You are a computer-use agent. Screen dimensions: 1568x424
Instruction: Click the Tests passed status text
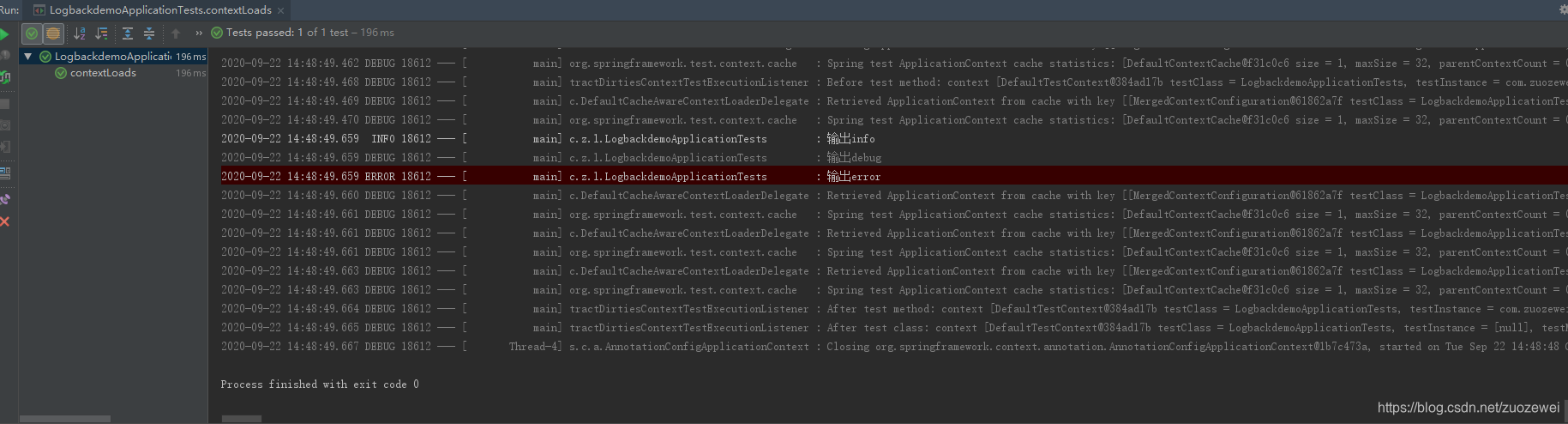coord(310,33)
